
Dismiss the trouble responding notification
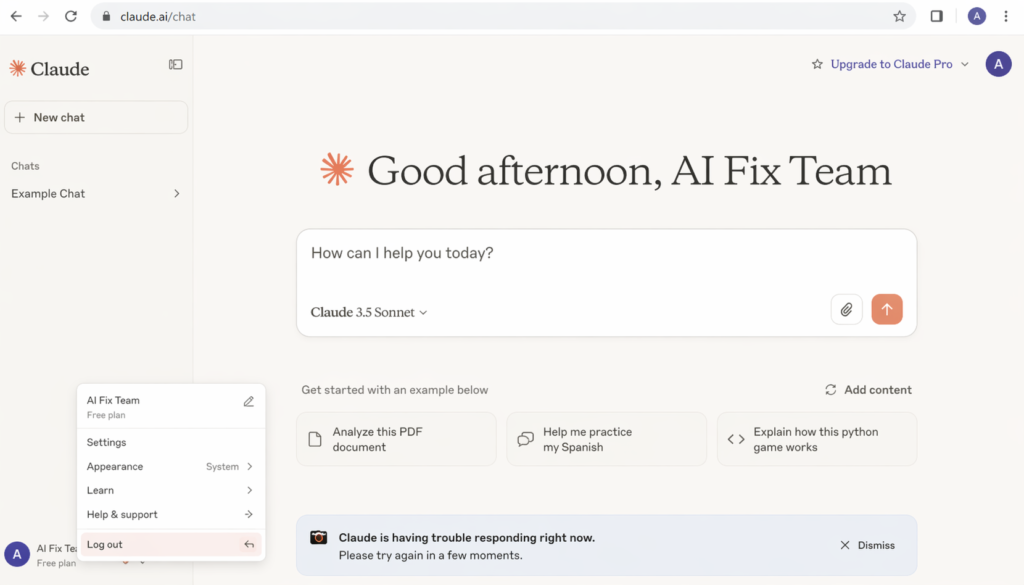point(867,546)
